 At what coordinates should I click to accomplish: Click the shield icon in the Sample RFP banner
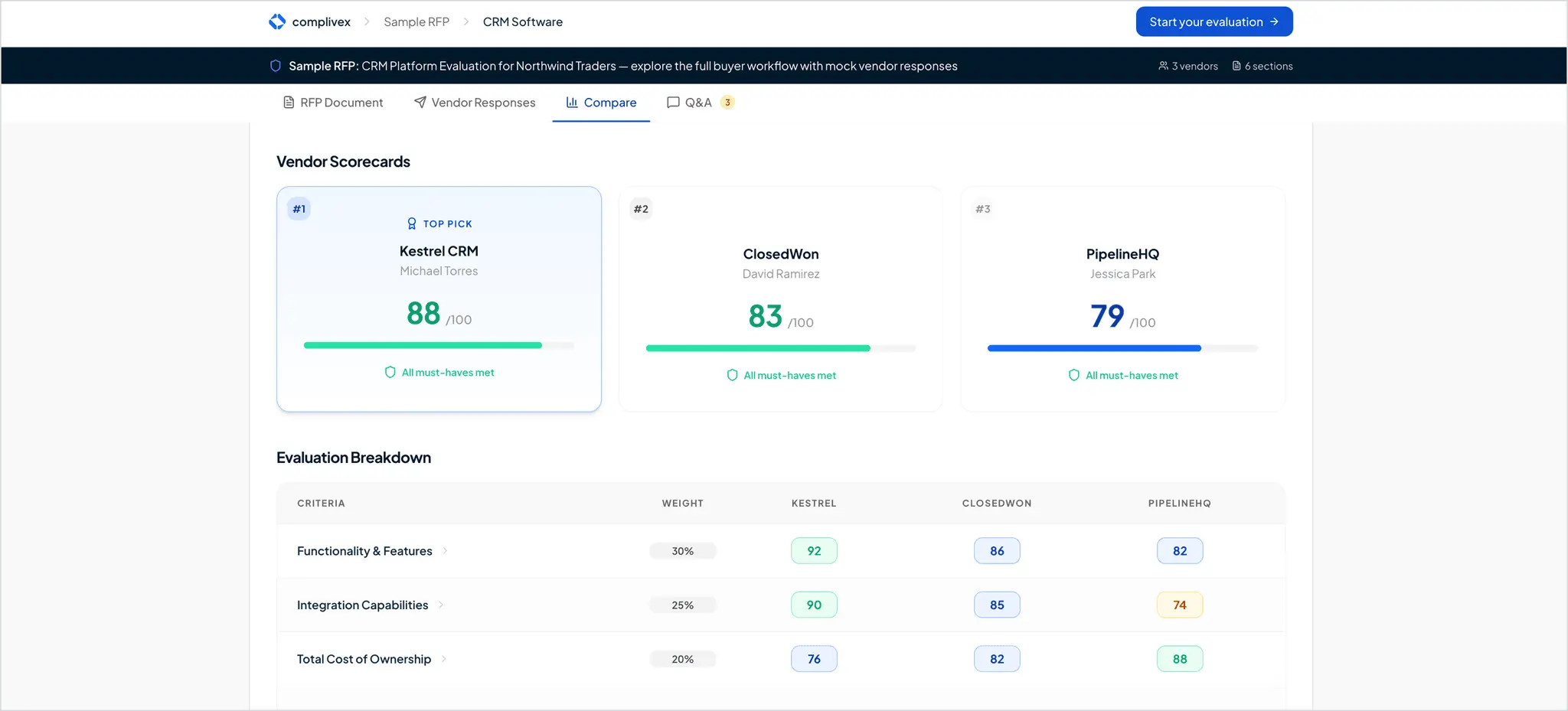coord(276,66)
